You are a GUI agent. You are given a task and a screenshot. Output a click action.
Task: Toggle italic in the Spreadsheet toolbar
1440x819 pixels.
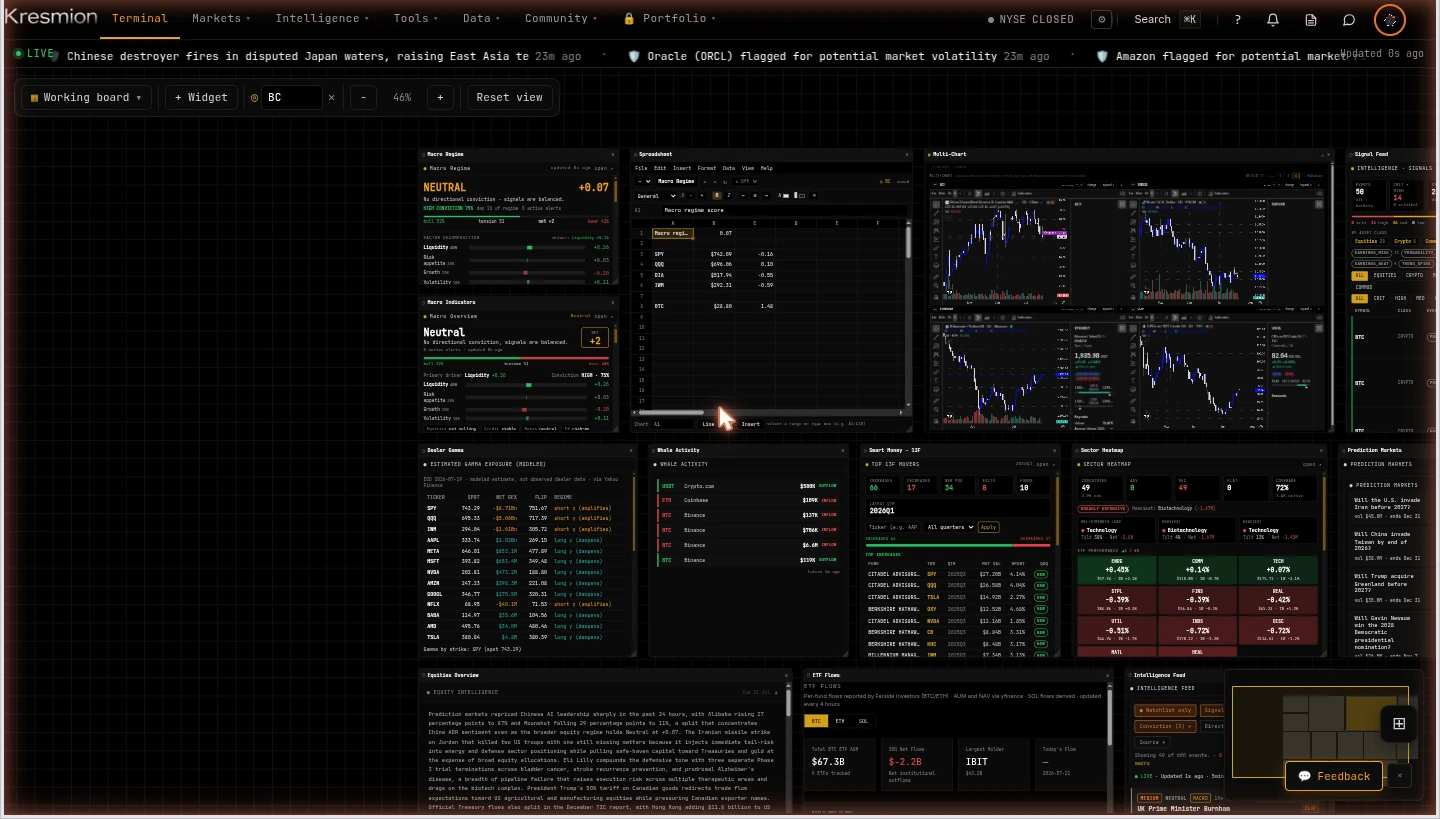729,195
